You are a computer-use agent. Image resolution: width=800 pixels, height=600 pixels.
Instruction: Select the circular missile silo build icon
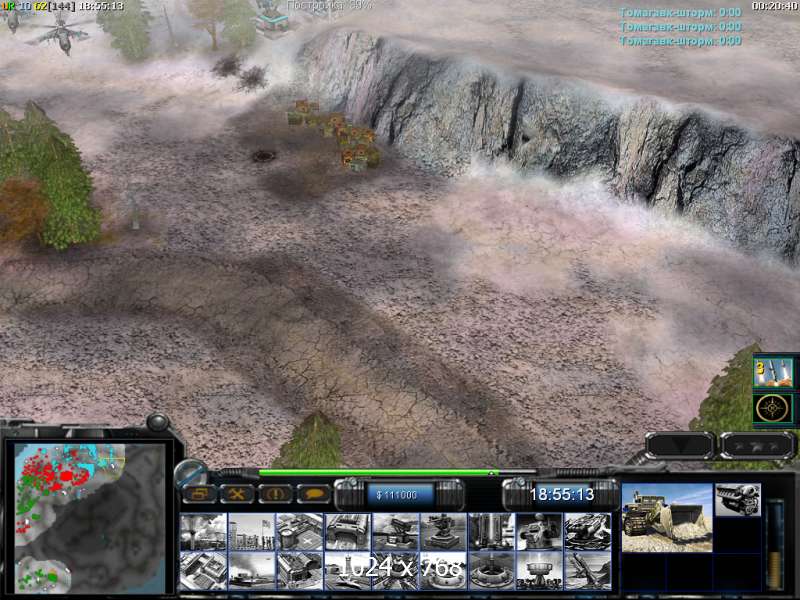coord(491,570)
